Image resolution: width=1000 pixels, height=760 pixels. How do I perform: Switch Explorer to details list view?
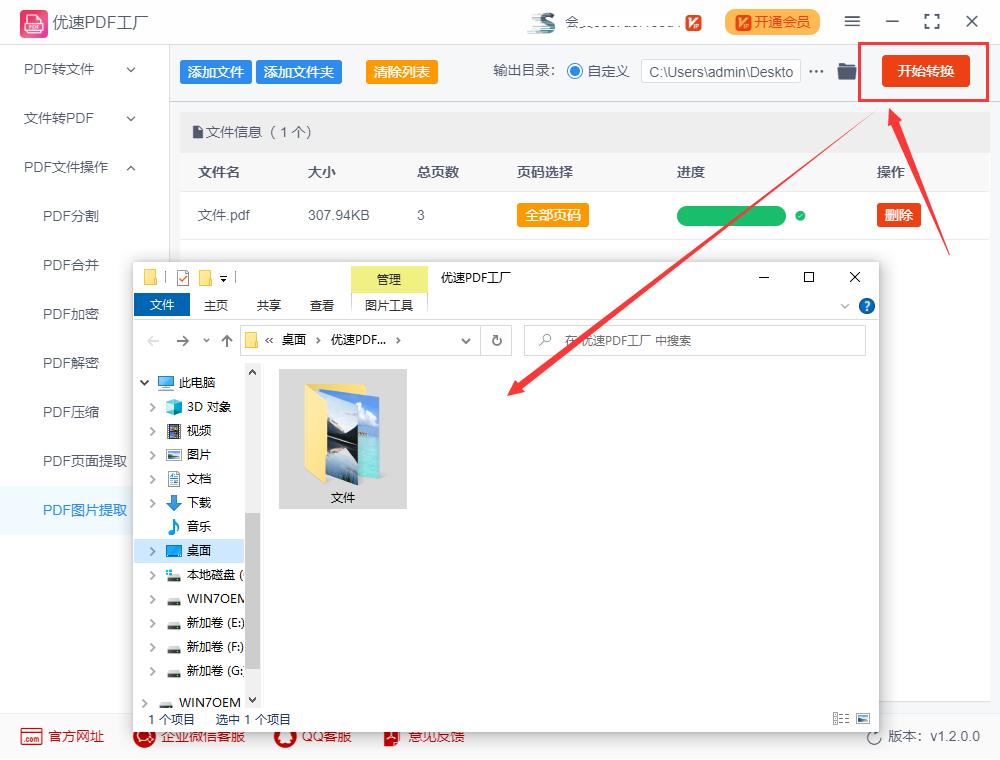pyautogui.click(x=843, y=718)
